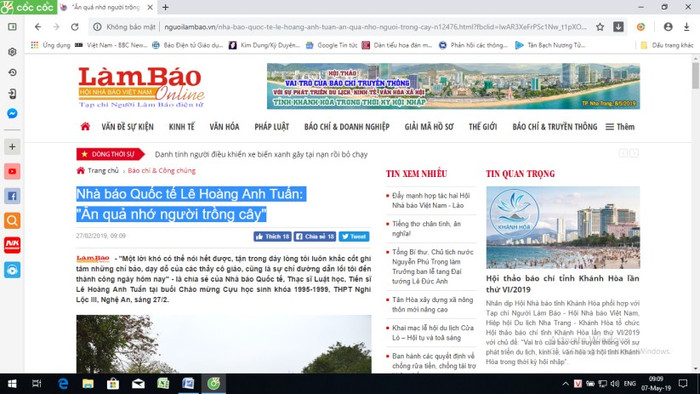Close the 'Ăn quả nhớ người trồng' tab

(x=150, y=7)
